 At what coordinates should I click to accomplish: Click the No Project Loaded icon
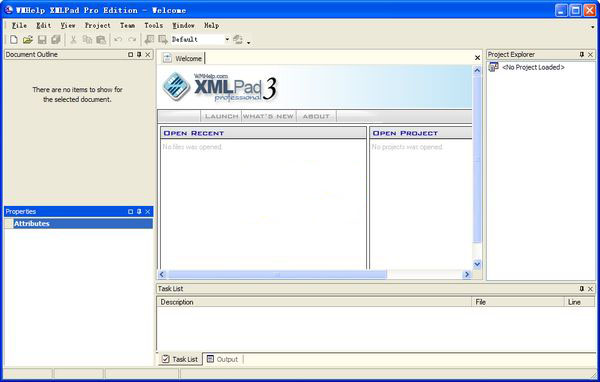[494, 67]
